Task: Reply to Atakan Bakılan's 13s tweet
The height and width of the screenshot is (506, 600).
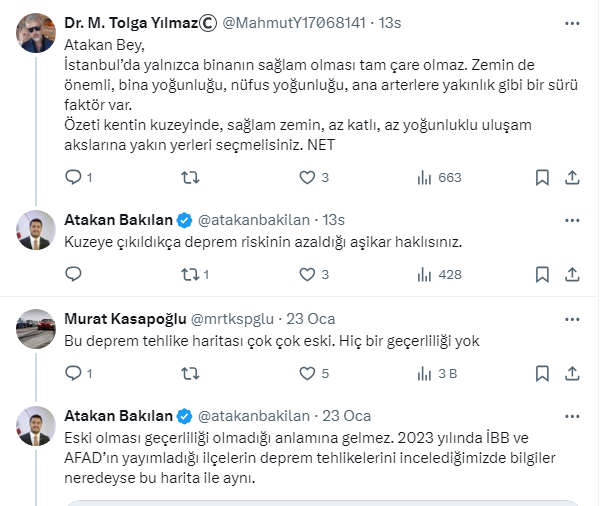Action: click(73, 274)
